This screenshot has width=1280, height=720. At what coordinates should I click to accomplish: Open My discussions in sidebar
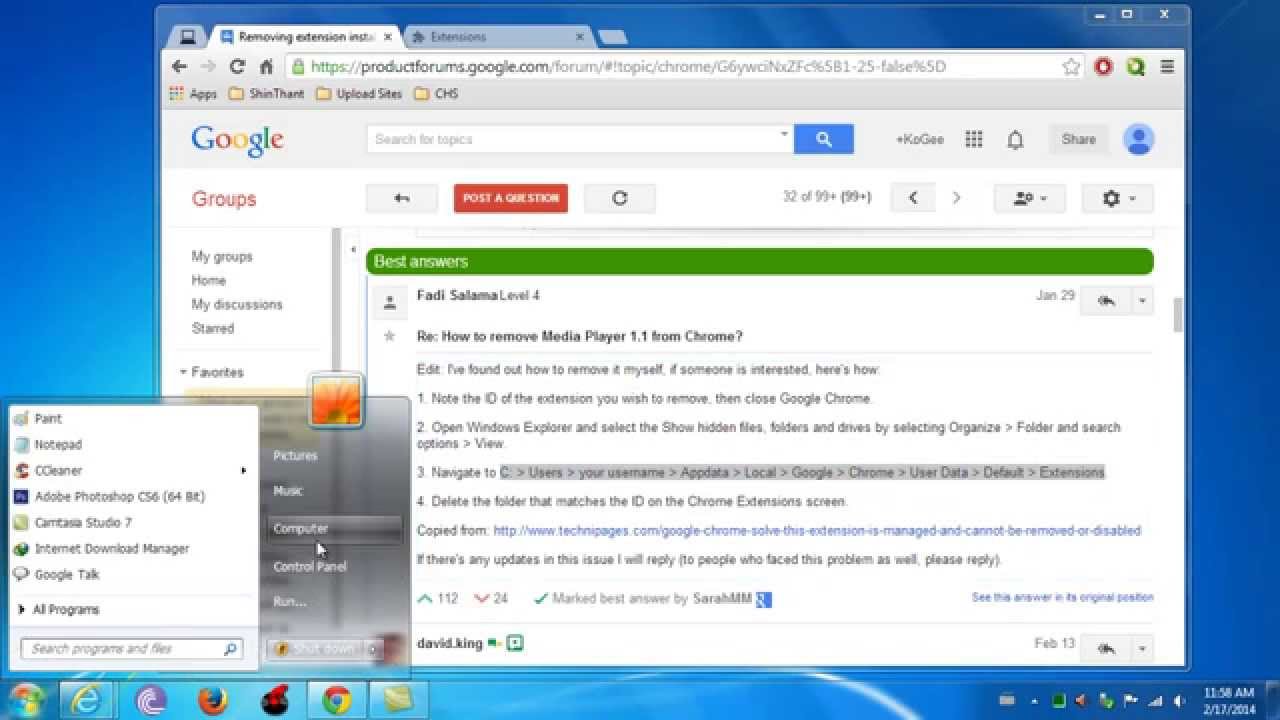click(237, 304)
